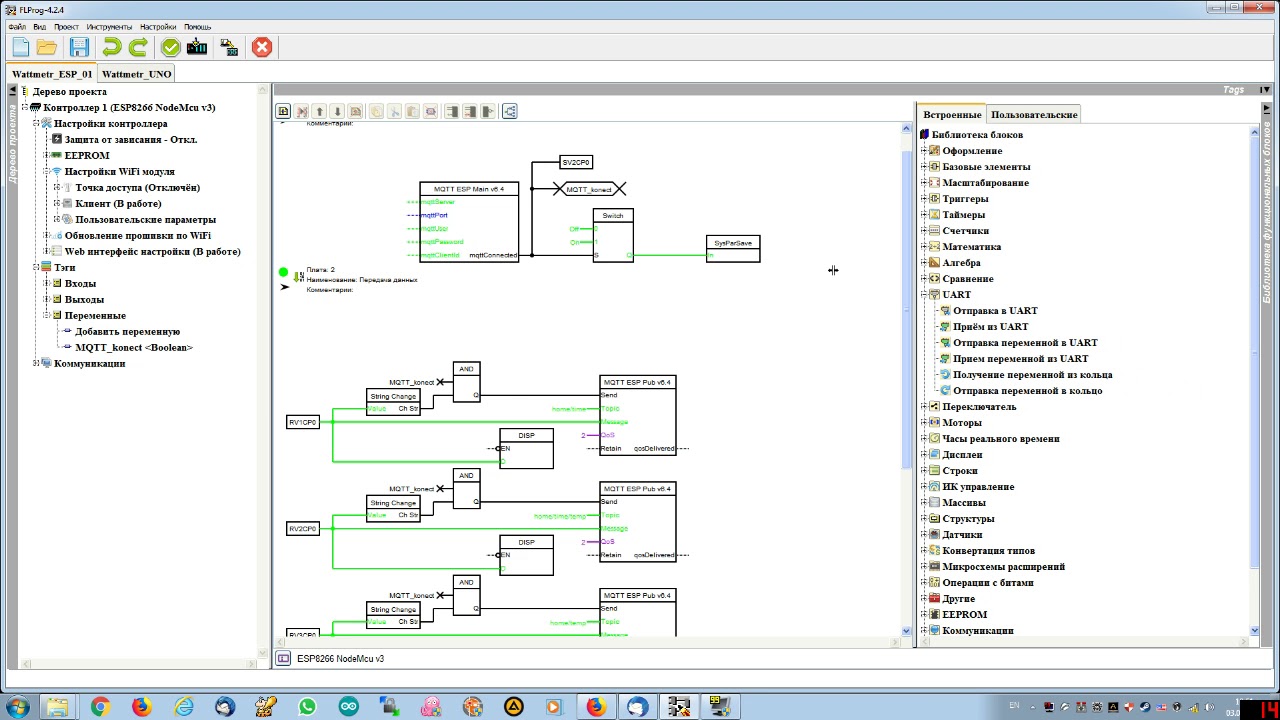The image size is (1280, 720).
Task: Click the Получение переменной из кольца block icon
Action: pyautogui.click(x=945, y=375)
